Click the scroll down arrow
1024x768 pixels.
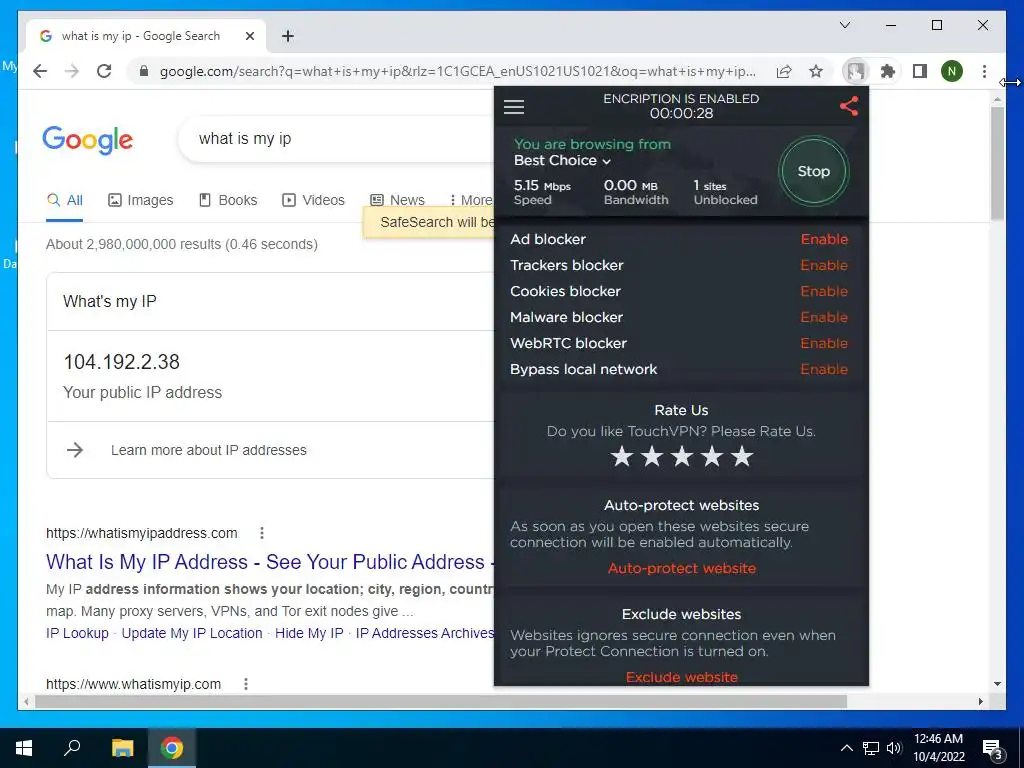997,684
